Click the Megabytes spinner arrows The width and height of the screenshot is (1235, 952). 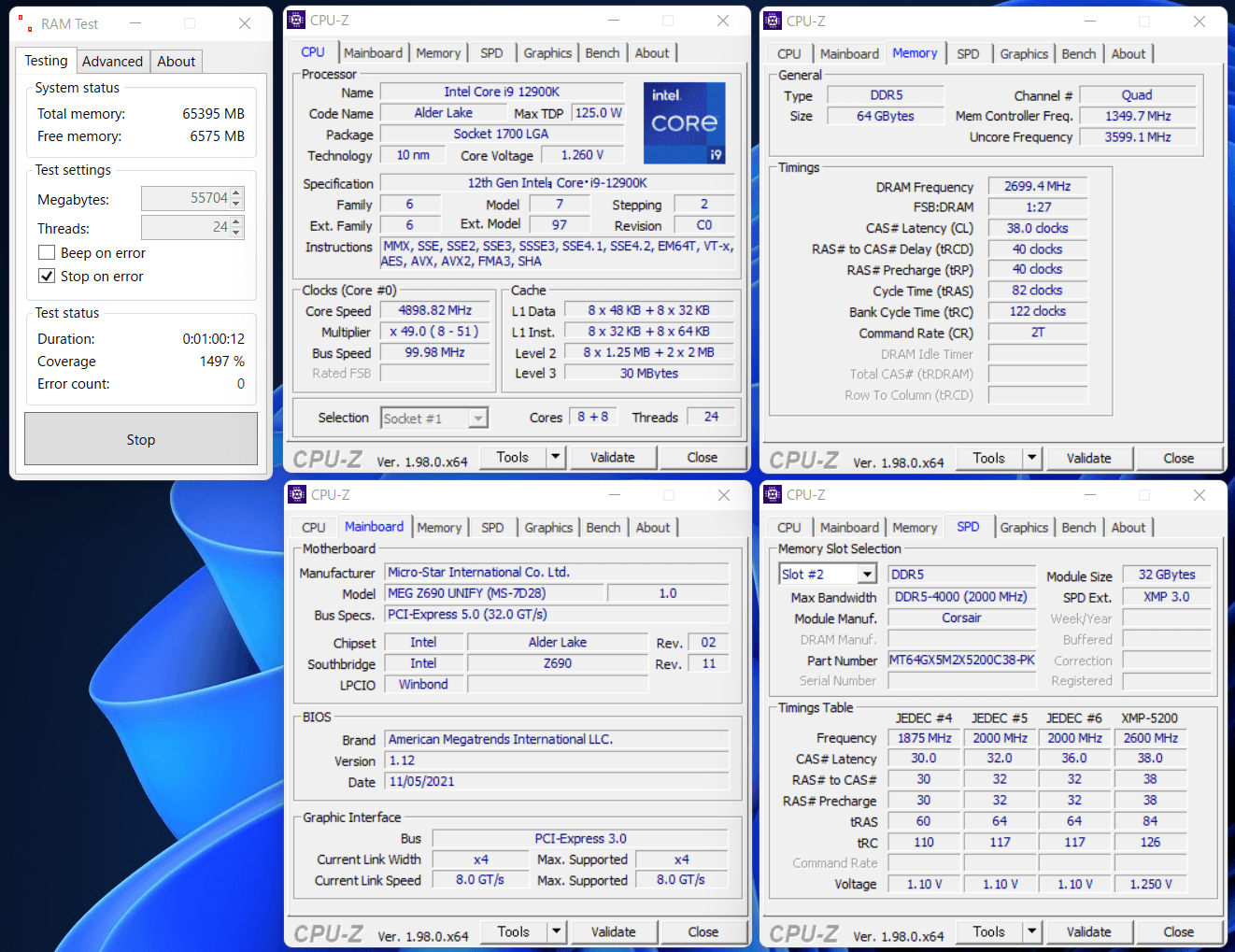coord(236,199)
